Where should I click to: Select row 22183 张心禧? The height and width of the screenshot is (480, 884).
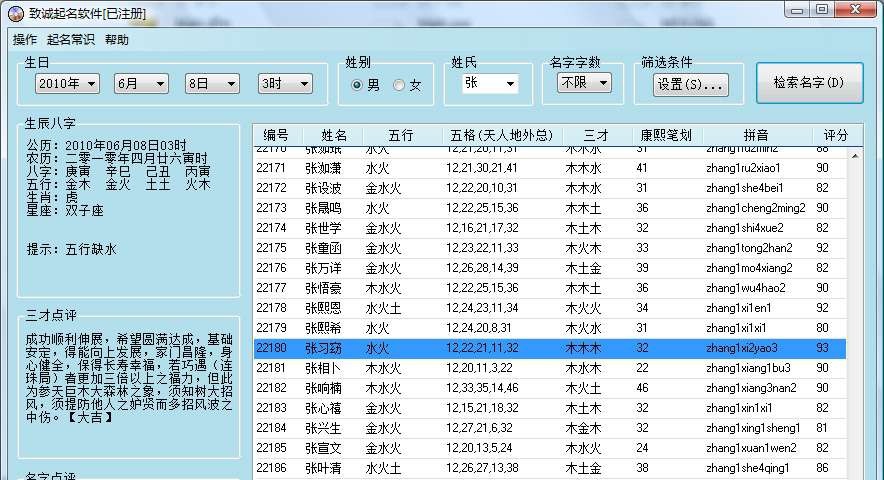(x=550, y=408)
